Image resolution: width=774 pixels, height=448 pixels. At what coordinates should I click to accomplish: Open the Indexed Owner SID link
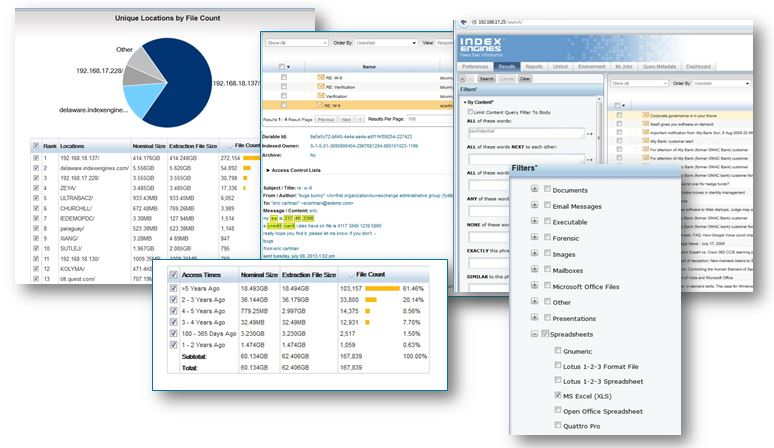click(364, 146)
